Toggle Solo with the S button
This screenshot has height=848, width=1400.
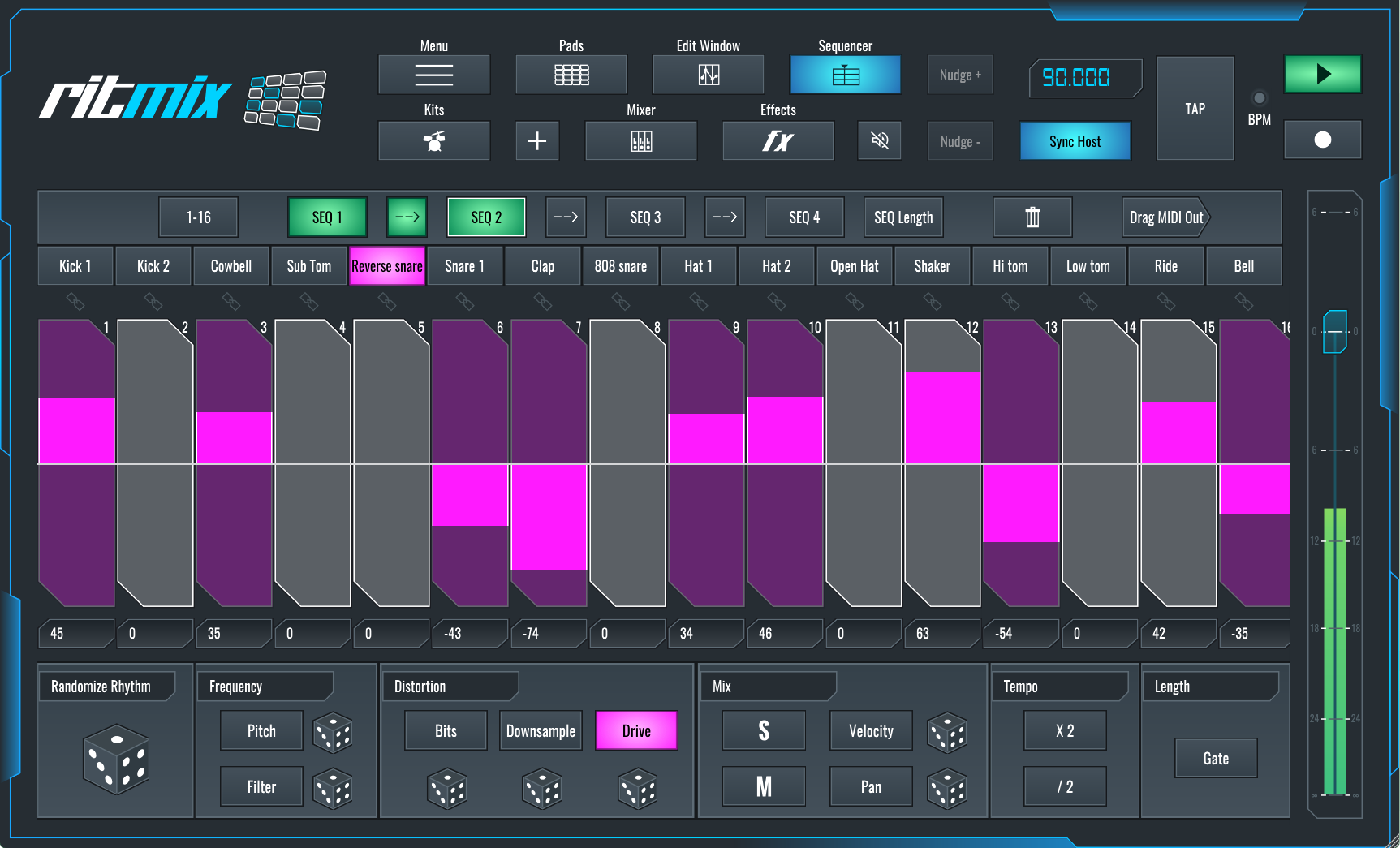[x=764, y=731]
